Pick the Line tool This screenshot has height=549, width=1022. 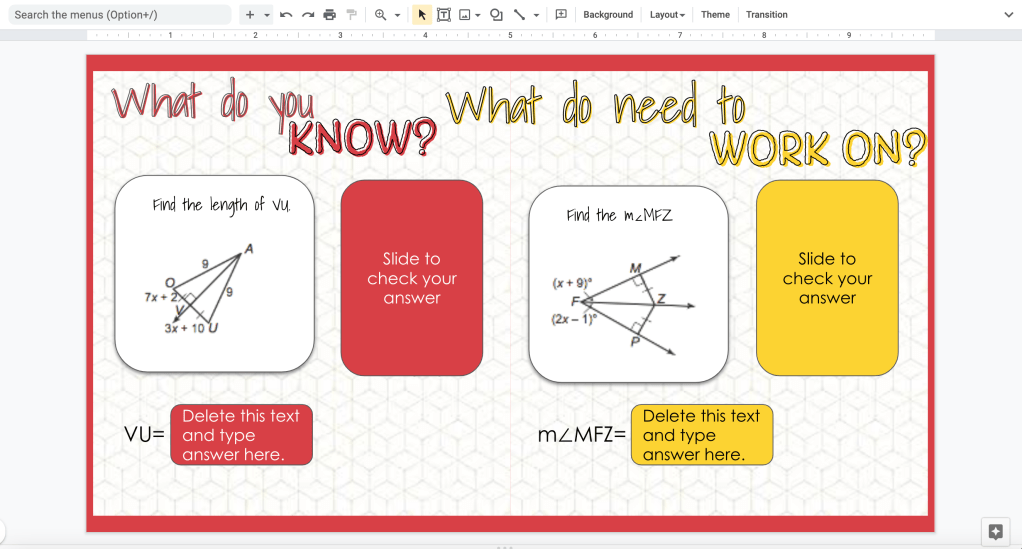pyautogui.click(x=519, y=15)
